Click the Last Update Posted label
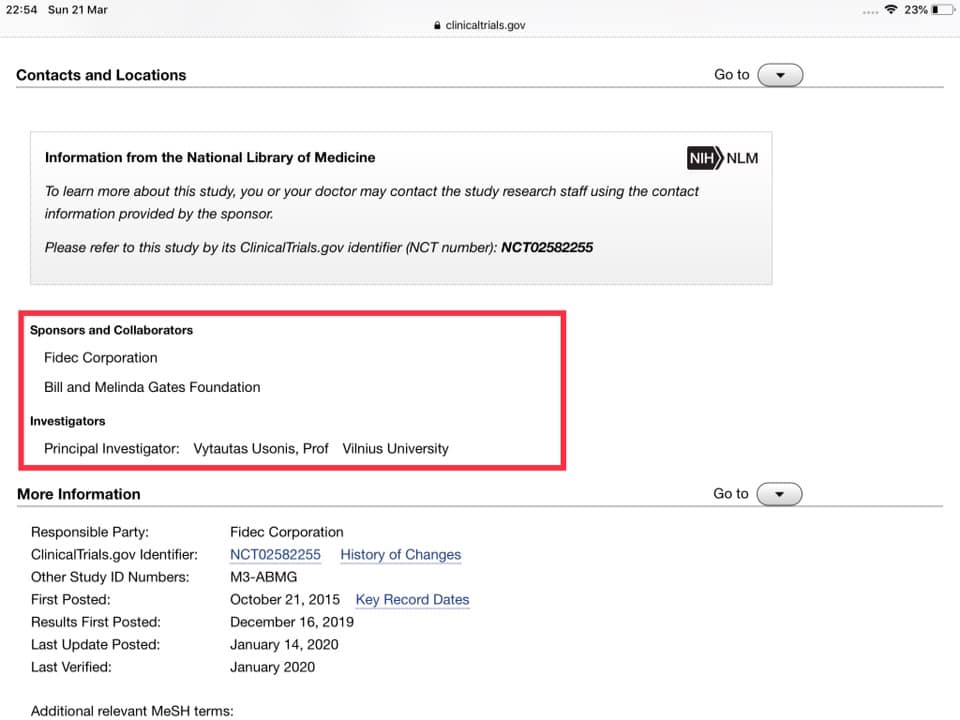 (x=96, y=645)
